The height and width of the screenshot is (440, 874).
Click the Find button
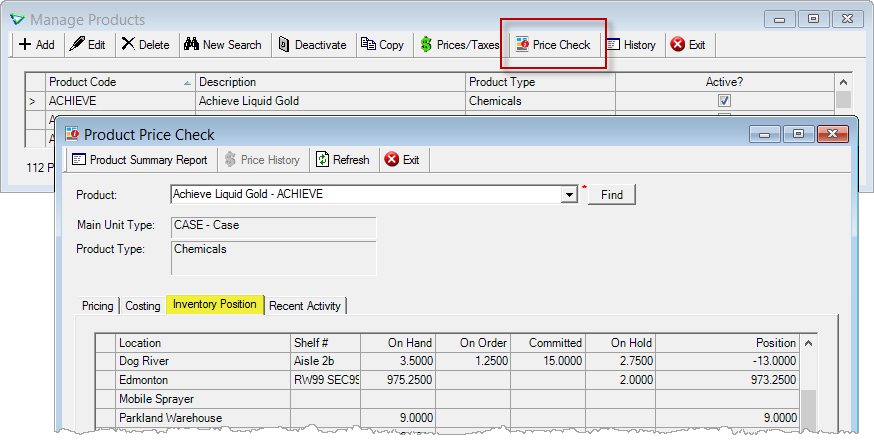[611, 195]
